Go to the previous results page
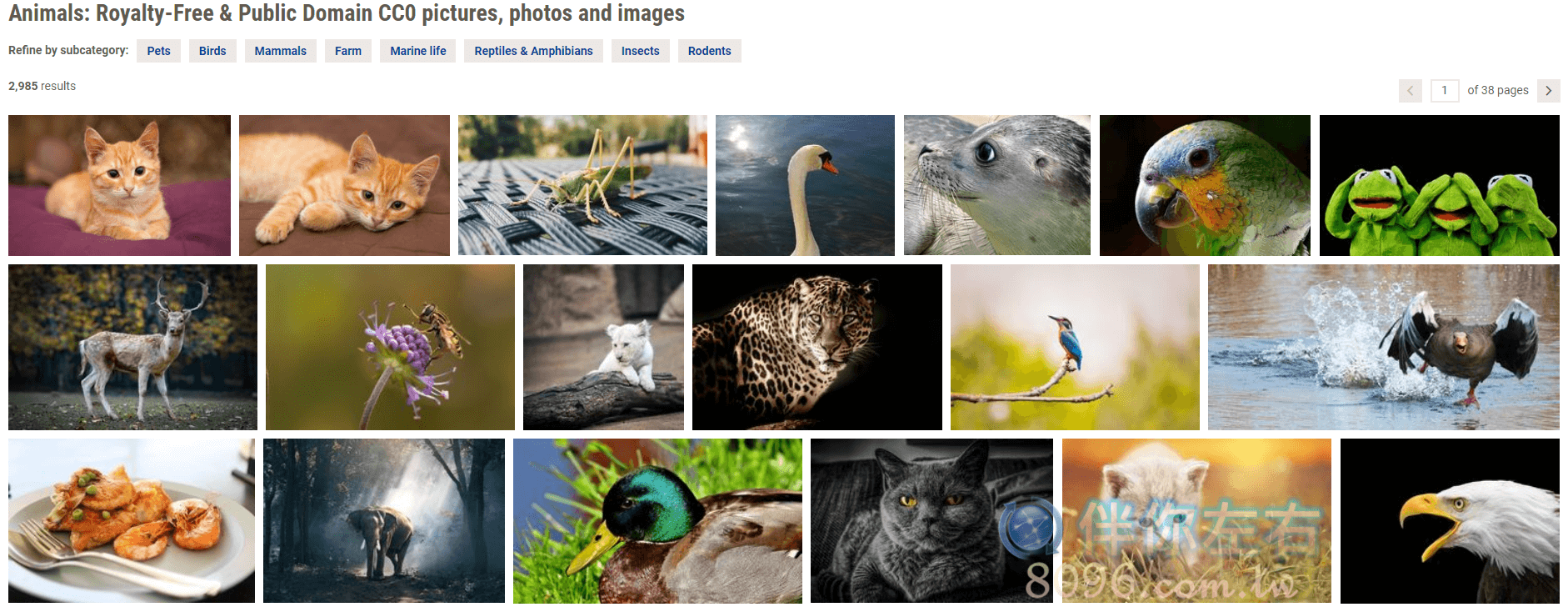 pos(1411,90)
